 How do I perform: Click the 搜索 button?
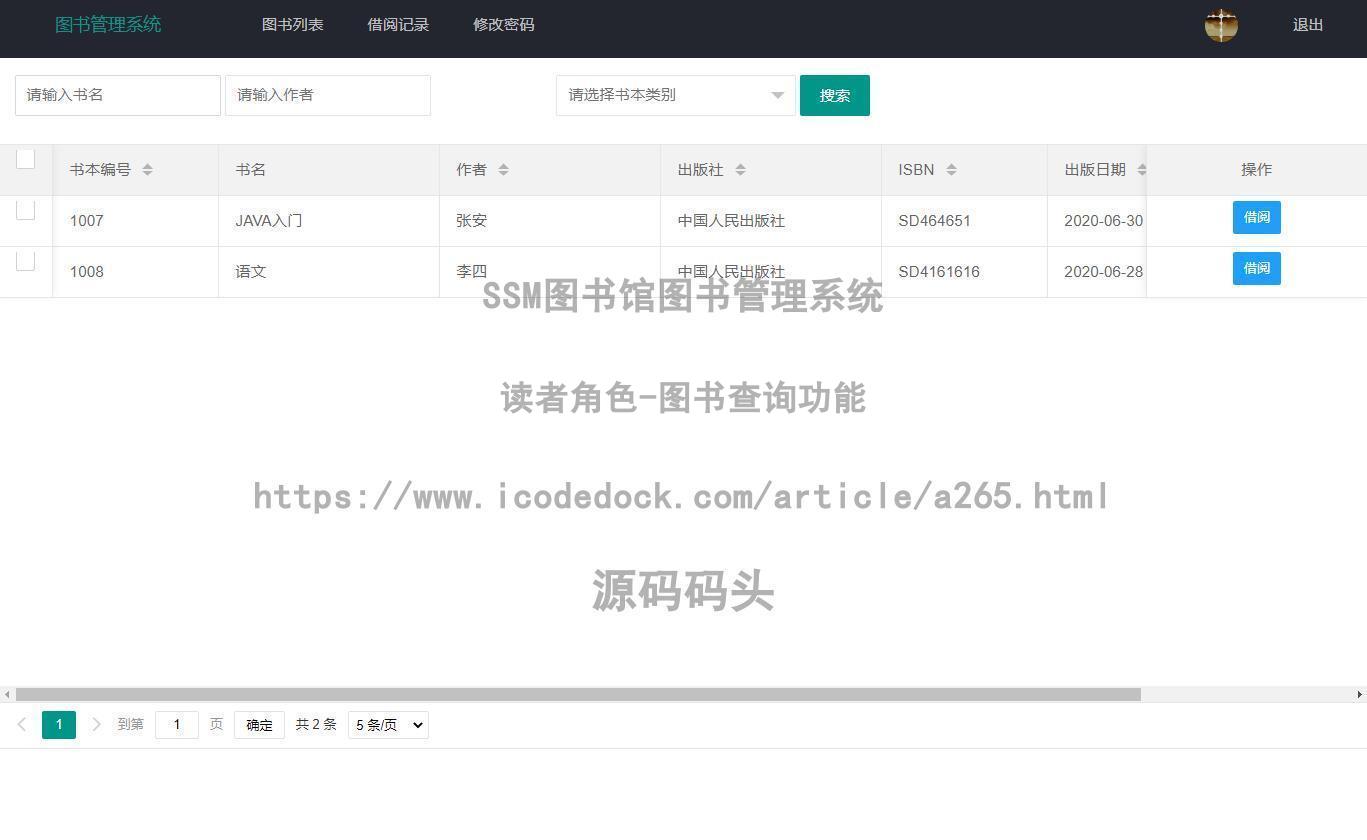pos(834,95)
